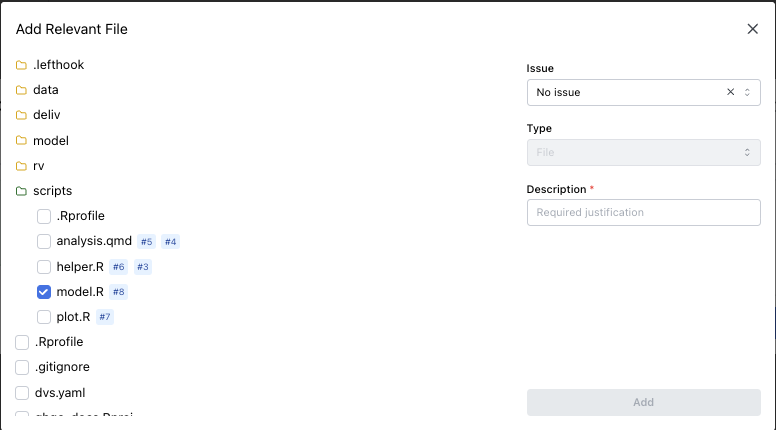Close the Add Relevant File dialog
This screenshot has height=430, width=776.
[752, 29]
